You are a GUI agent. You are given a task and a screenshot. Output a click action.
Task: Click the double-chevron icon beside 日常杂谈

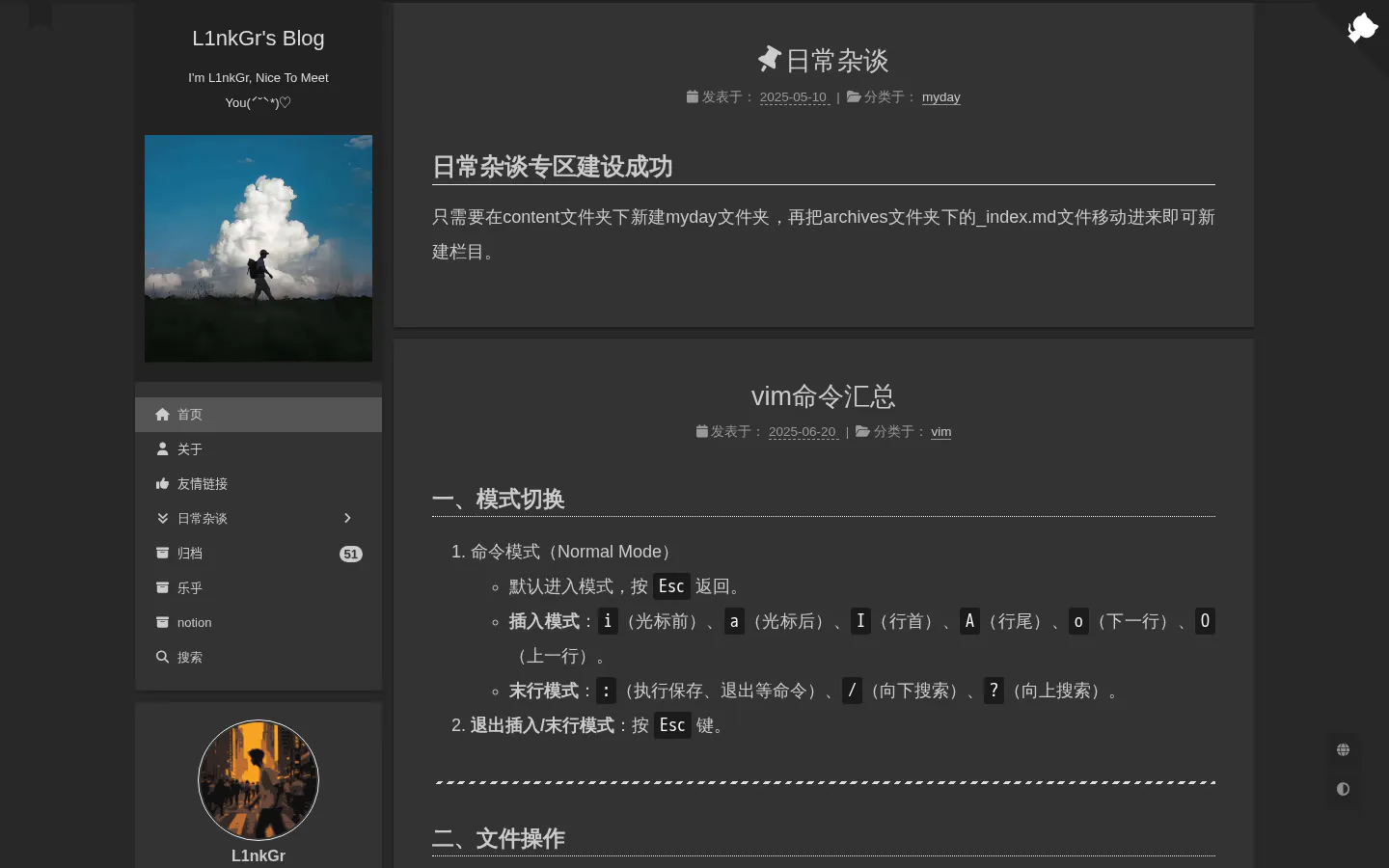click(x=162, y=519)
